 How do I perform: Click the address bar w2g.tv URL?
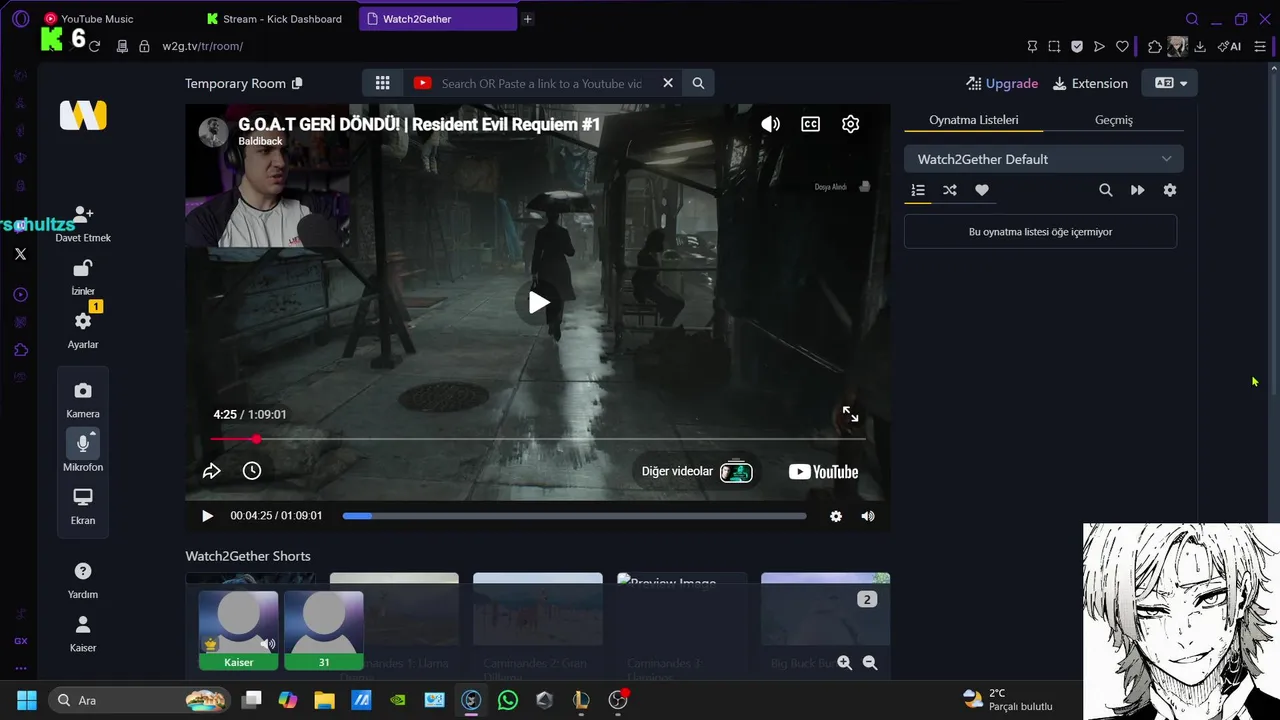203,46
